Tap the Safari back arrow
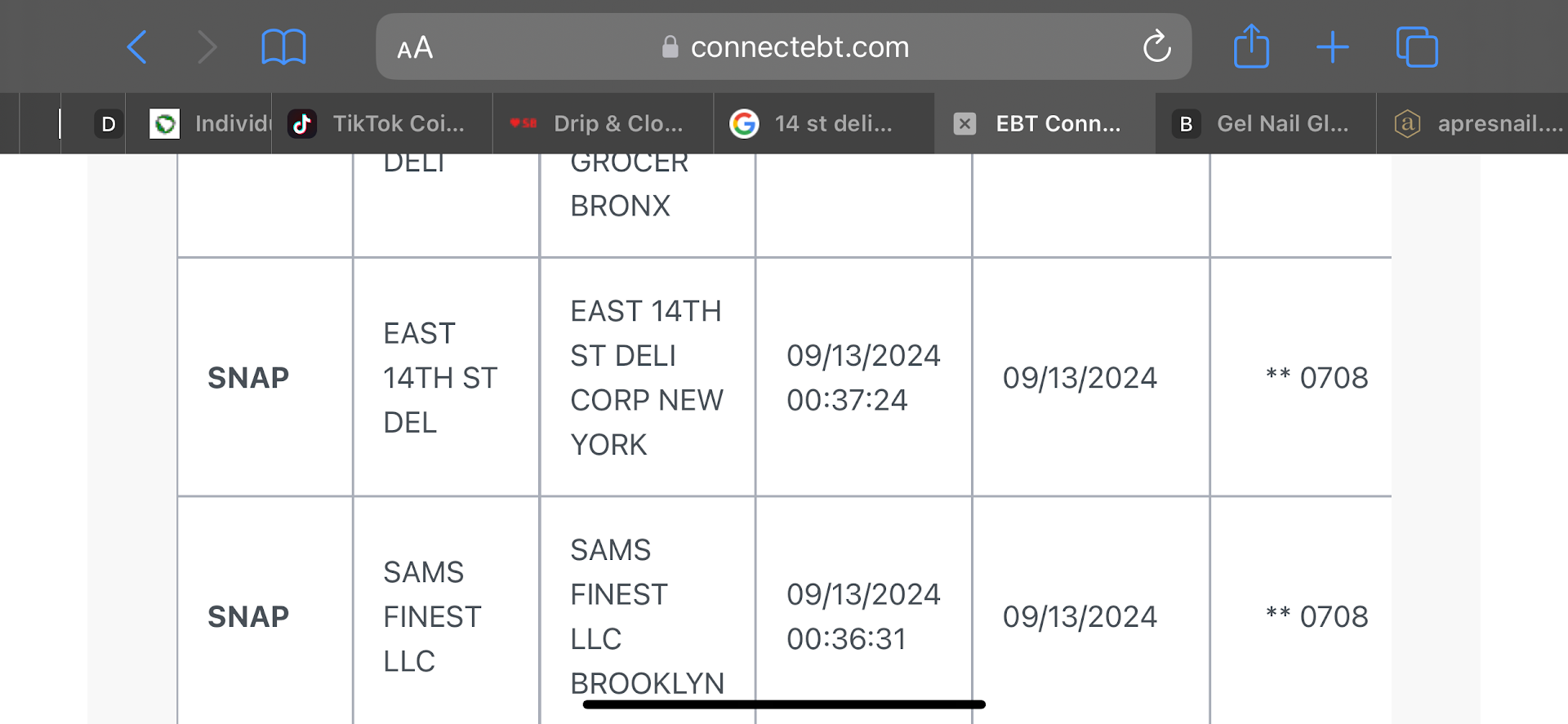This screenshot has width=1568, height=724. 137,47
